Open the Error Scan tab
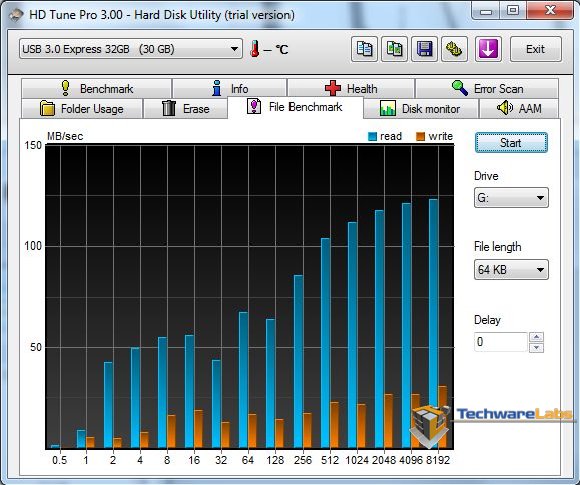The width and height of the screenshot is (580, 485). click(x=487, y=89)
